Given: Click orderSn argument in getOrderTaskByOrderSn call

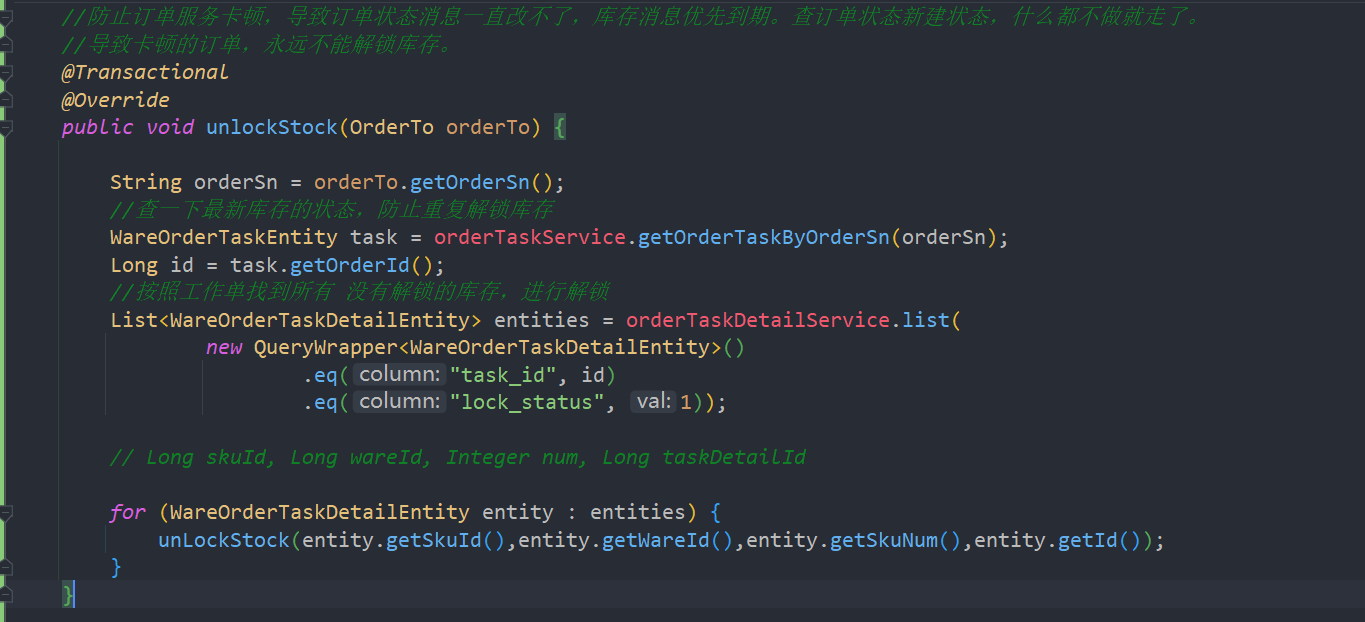Looking at the screenshot, I should 944,237.
